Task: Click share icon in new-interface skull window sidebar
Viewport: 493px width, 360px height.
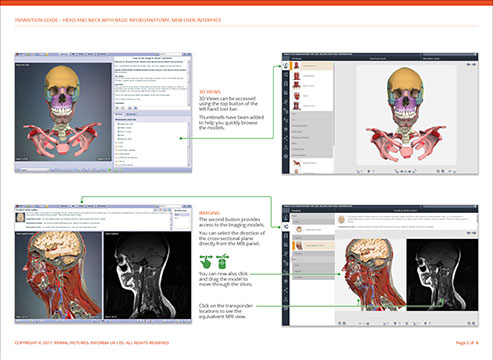Action: pos(286,139)
